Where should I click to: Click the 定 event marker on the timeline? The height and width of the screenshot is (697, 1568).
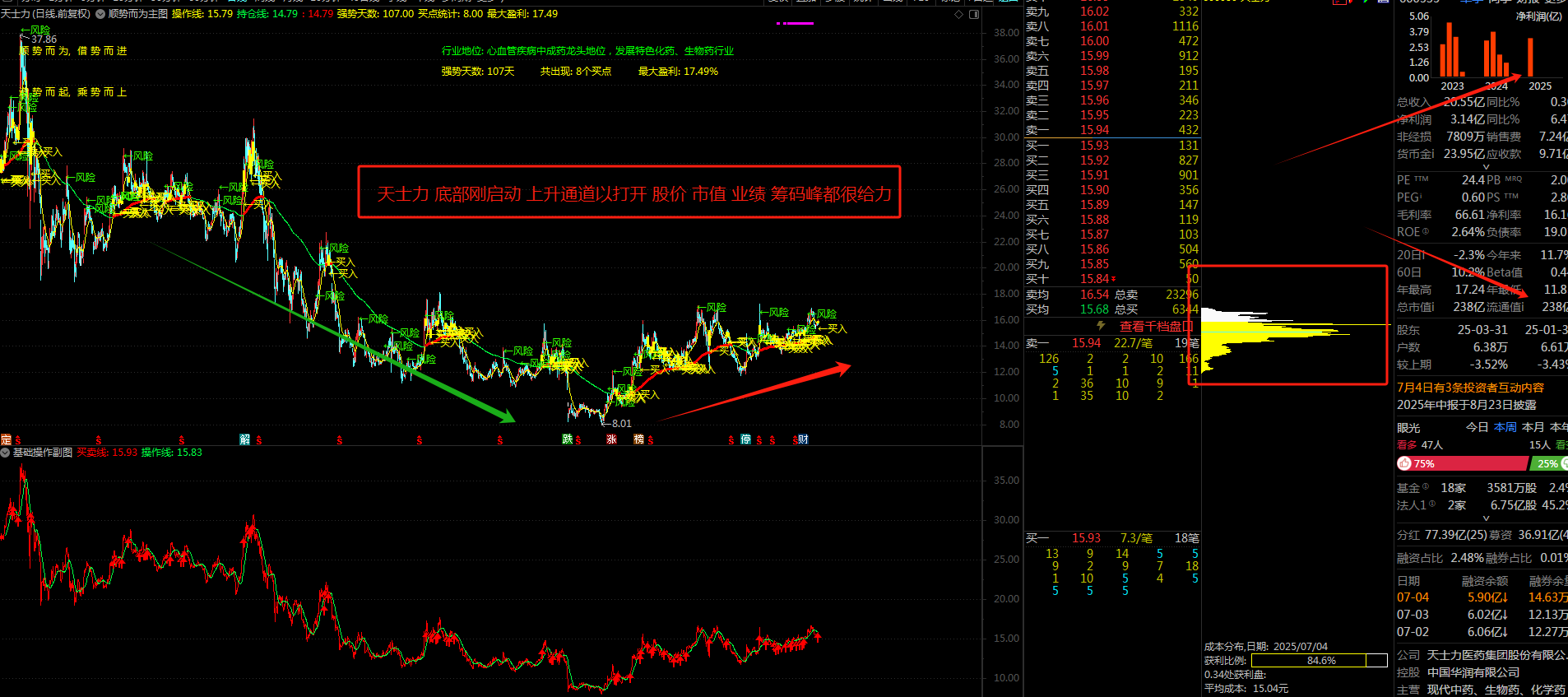click(6, 439)
